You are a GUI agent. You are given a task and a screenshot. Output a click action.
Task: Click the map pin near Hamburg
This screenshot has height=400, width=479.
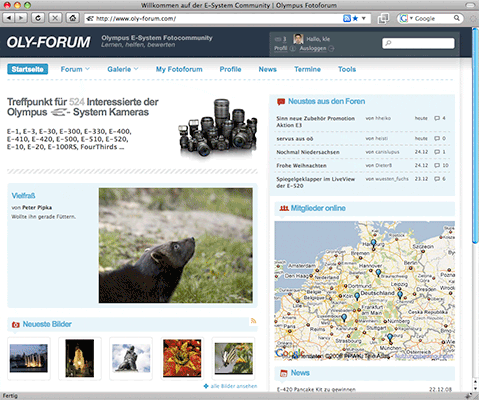pyautogui.click(x=373, y=243)
